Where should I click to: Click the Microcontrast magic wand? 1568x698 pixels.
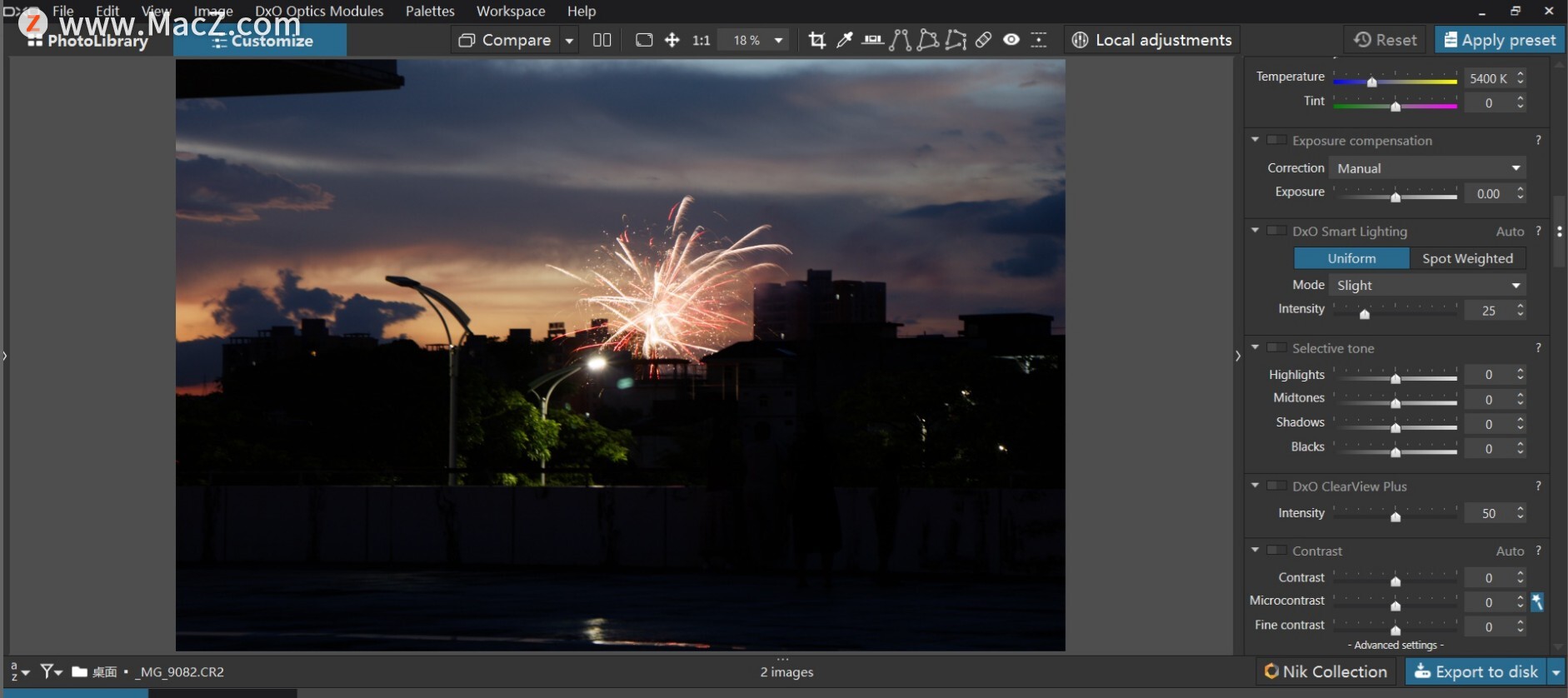[1537, 602]
